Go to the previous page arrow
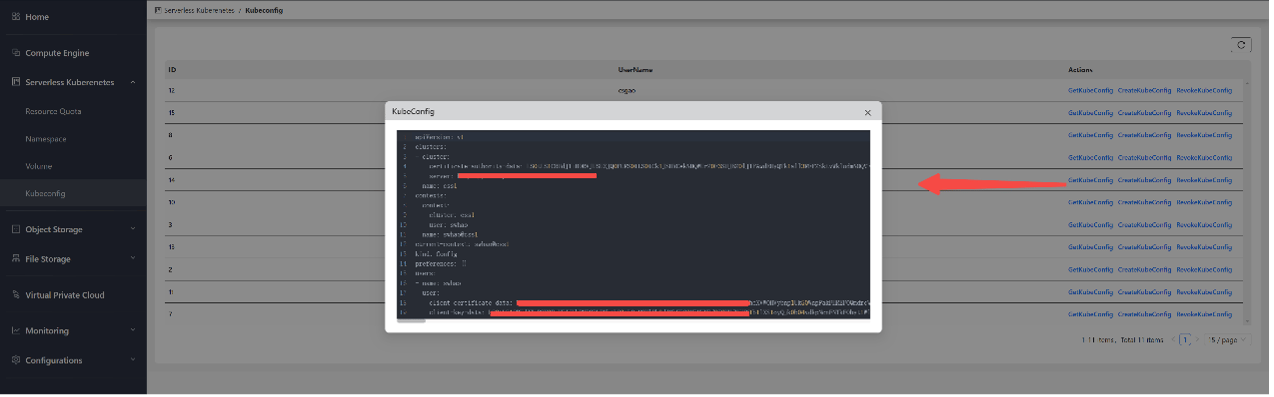 coord(1172,341)
